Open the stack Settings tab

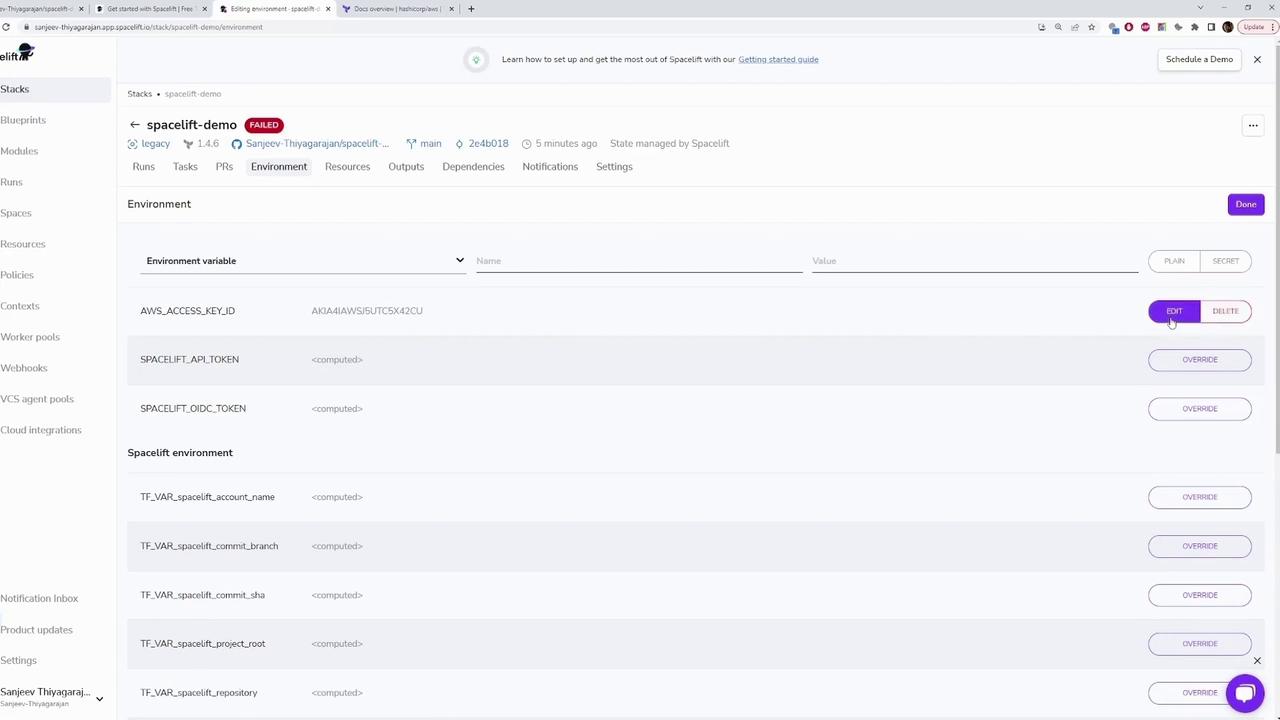[614, 167]
